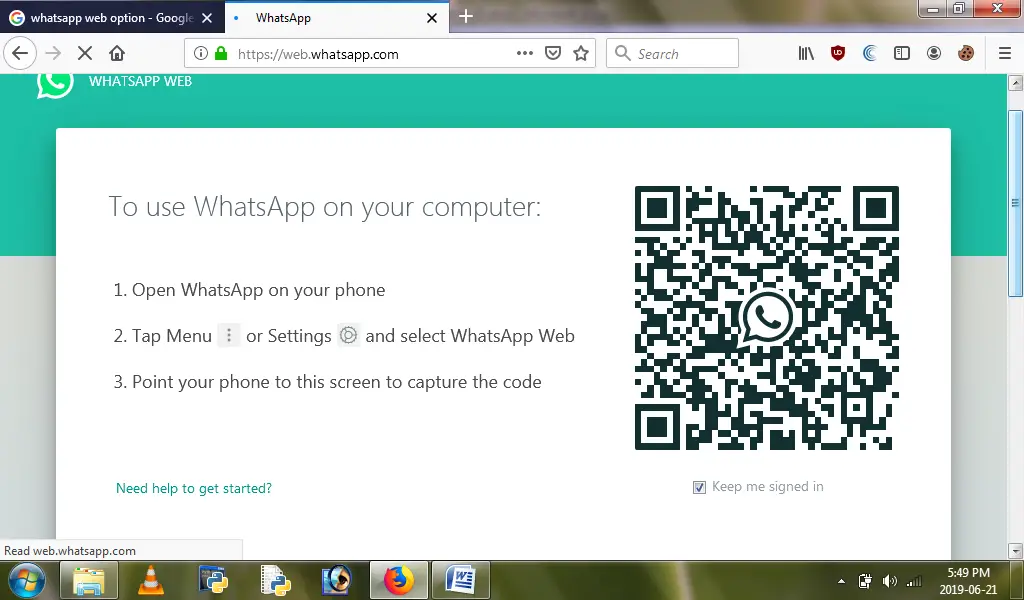Open the clock showing 5:49 PM
Image resolution: width=1024 pixels, height=600 pixels.
click(x=968, y=581)
